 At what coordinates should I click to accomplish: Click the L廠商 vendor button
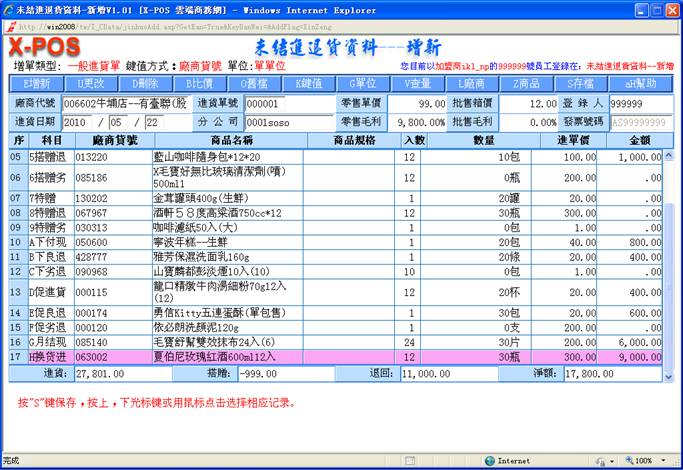472,83
